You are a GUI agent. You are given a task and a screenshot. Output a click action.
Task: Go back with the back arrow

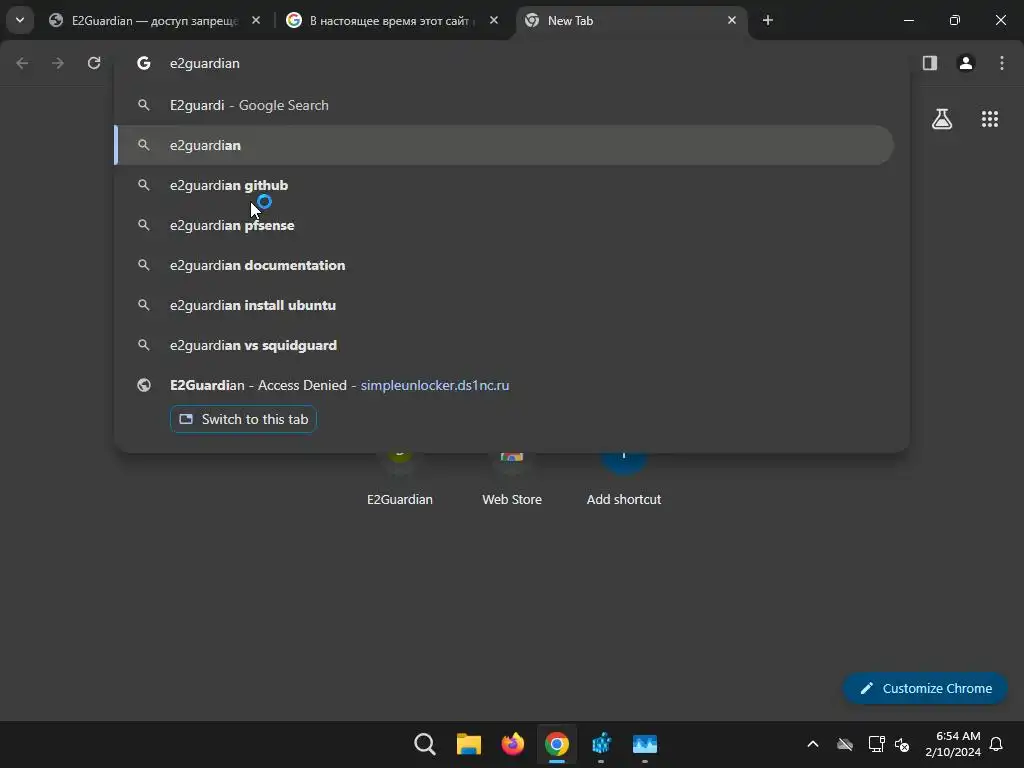click(22, 63)
